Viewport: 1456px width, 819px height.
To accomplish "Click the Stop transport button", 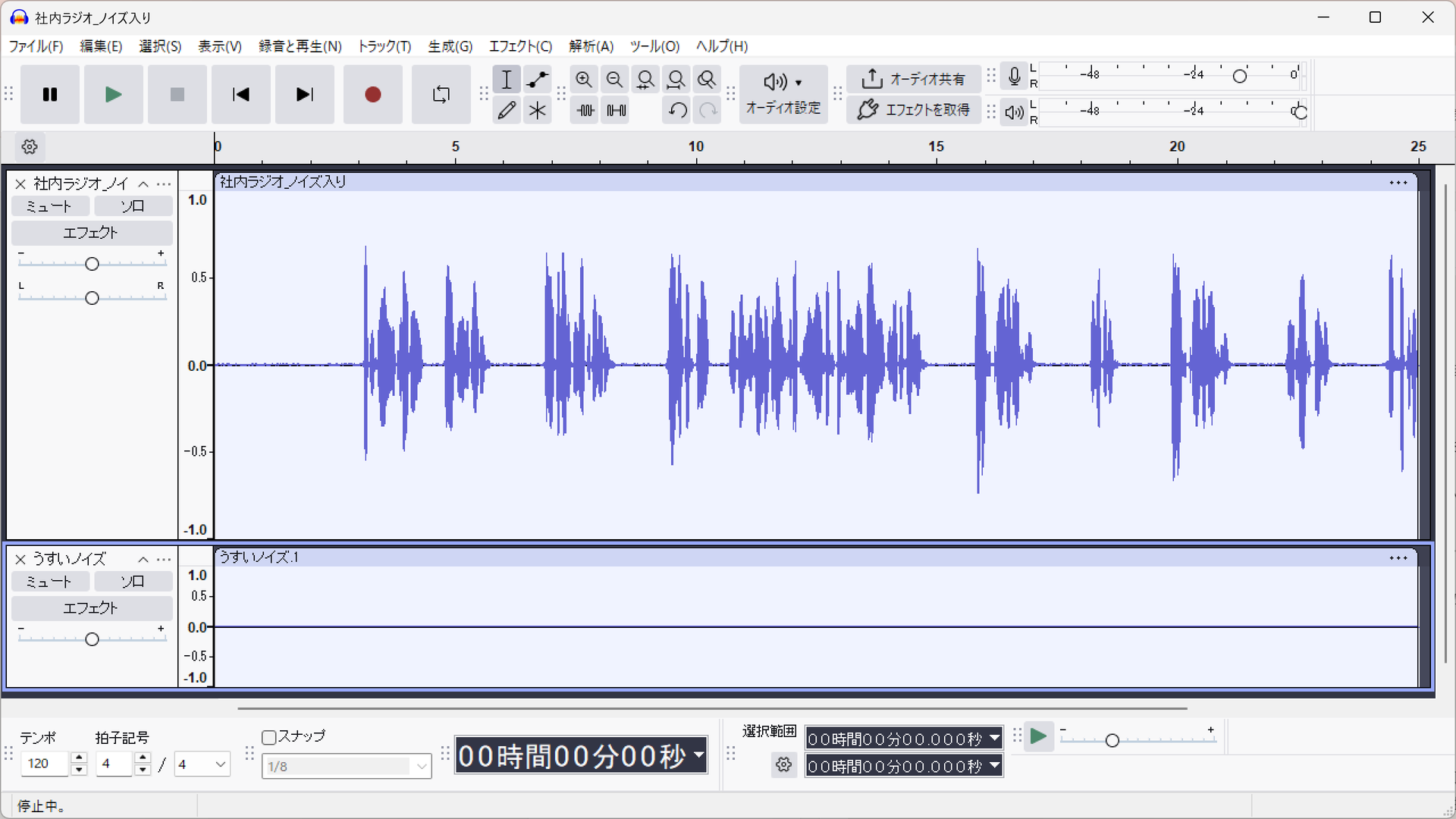I will tap(177, 95).
